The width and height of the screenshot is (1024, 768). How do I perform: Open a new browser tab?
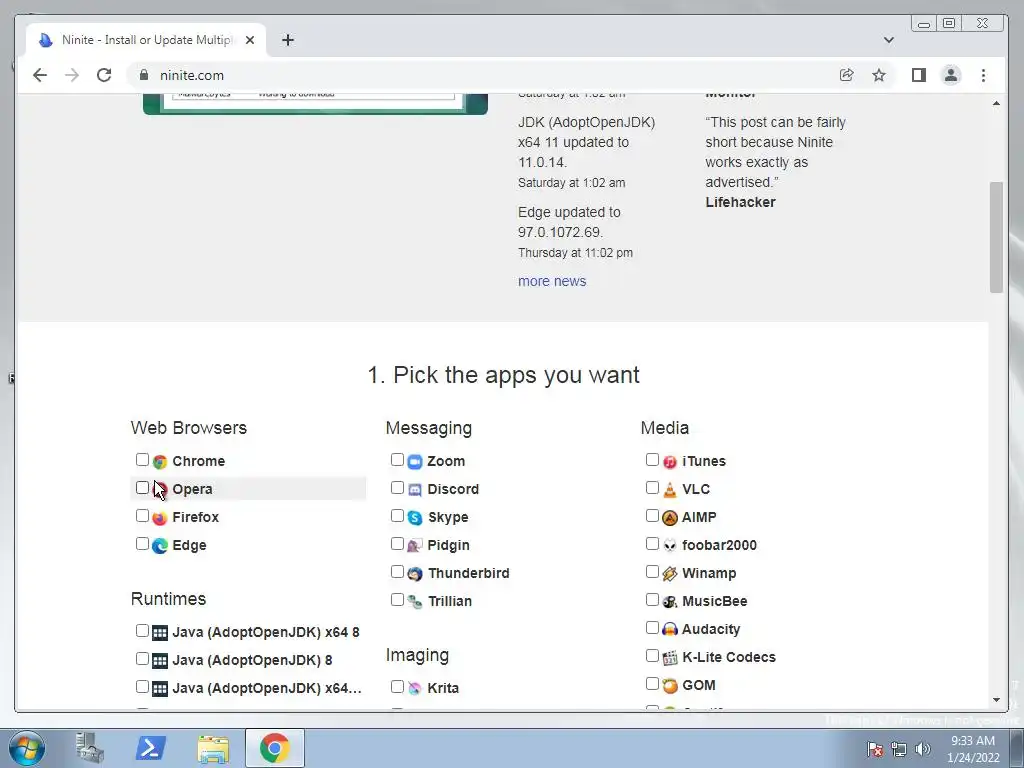pos(288,40)
